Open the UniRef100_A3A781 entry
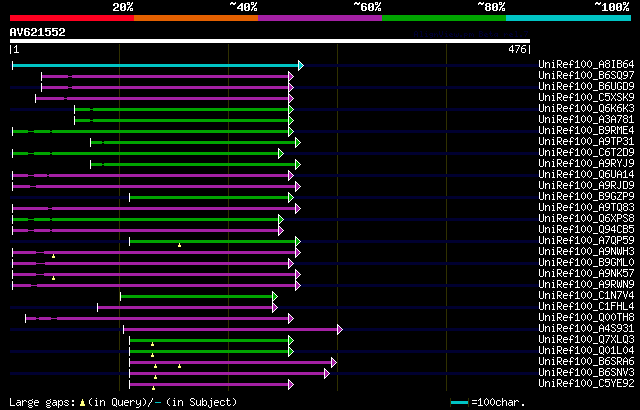The width and height of the screenshot is (640, 410). [x=586, y=120]
